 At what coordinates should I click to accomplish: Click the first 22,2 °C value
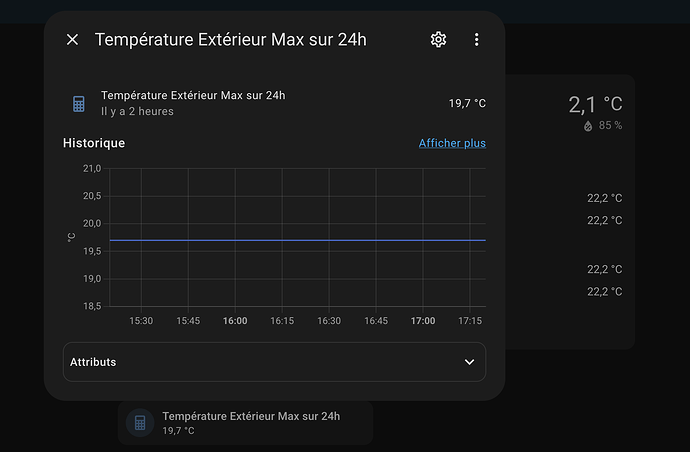pyautogui.click(x=604, y=197)
